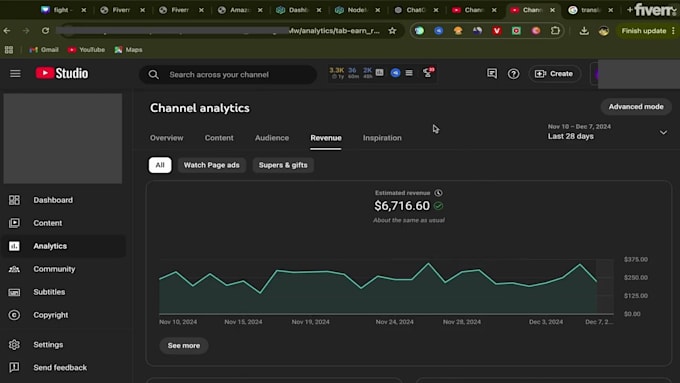This screenshot has height=383, width=680.
Task: Open the Chrome three-dot menu
Action: click(x=673, y=31)
